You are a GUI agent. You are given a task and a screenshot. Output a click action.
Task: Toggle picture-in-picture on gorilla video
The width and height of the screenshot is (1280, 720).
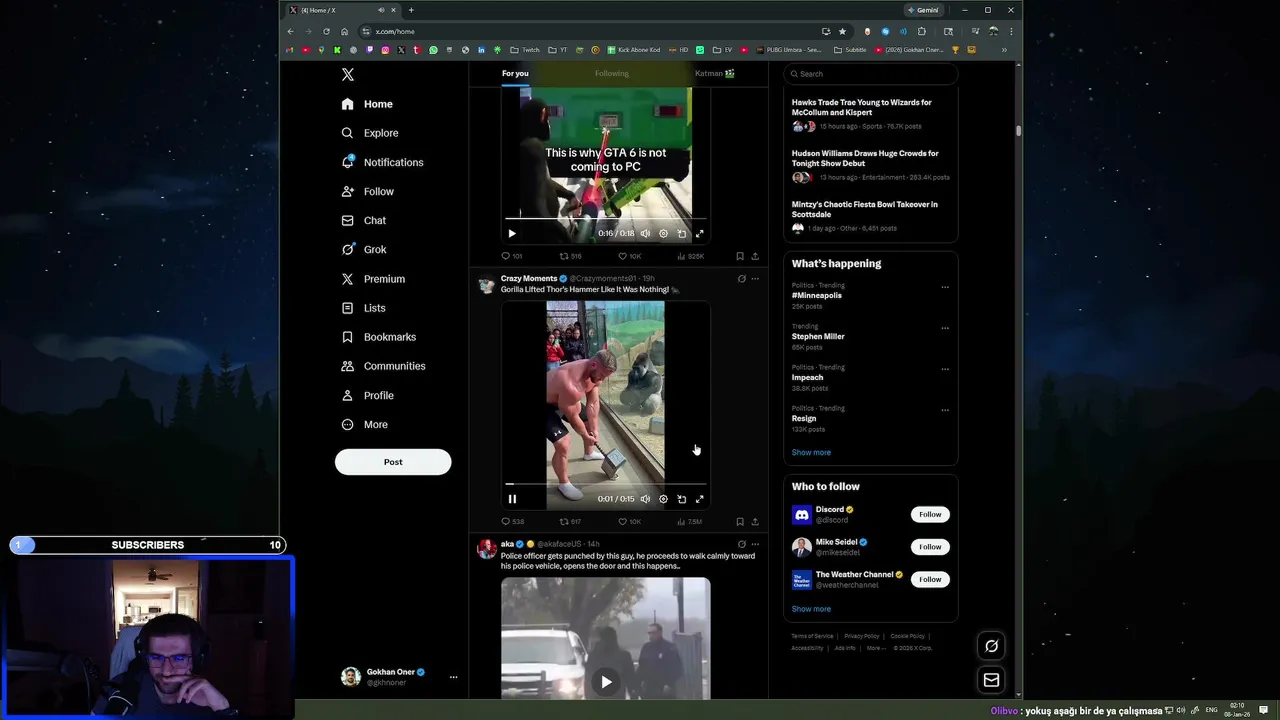682,499
